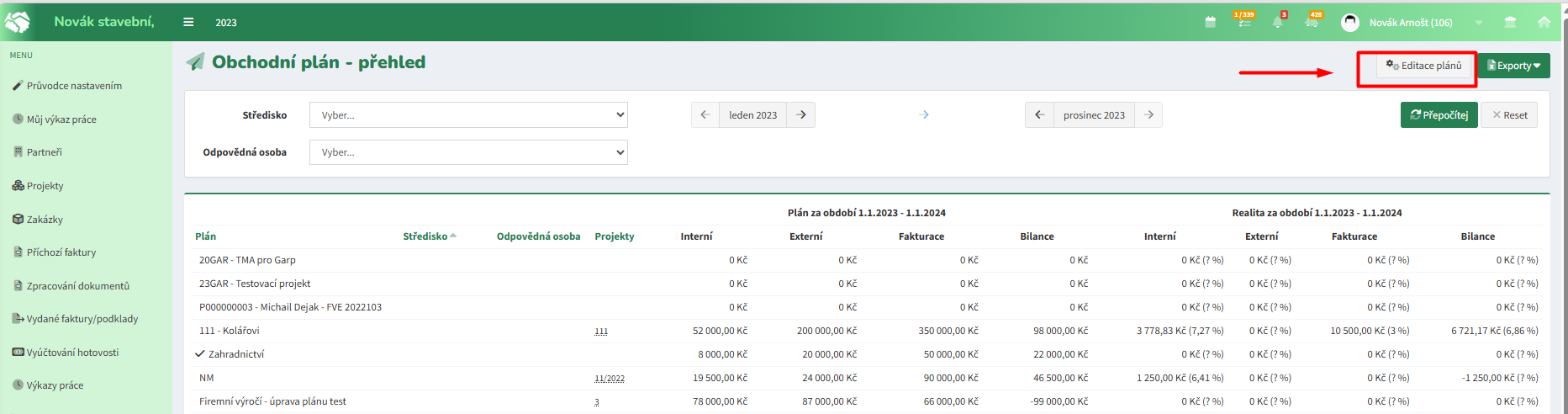Screen dimensions: 1568x414
Task: Click the Reset button
Action: [x=1509, y=115]
